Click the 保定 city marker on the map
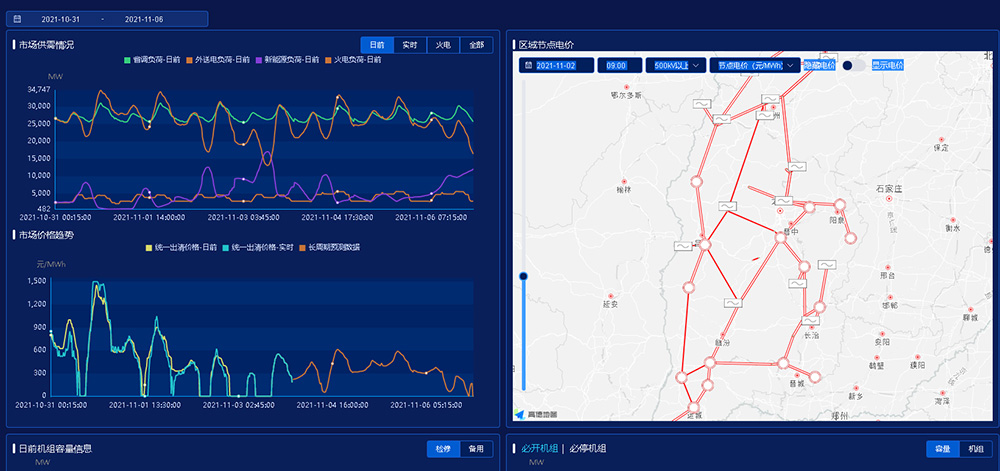Screen dimensions: 1000x471 point(941,140)
